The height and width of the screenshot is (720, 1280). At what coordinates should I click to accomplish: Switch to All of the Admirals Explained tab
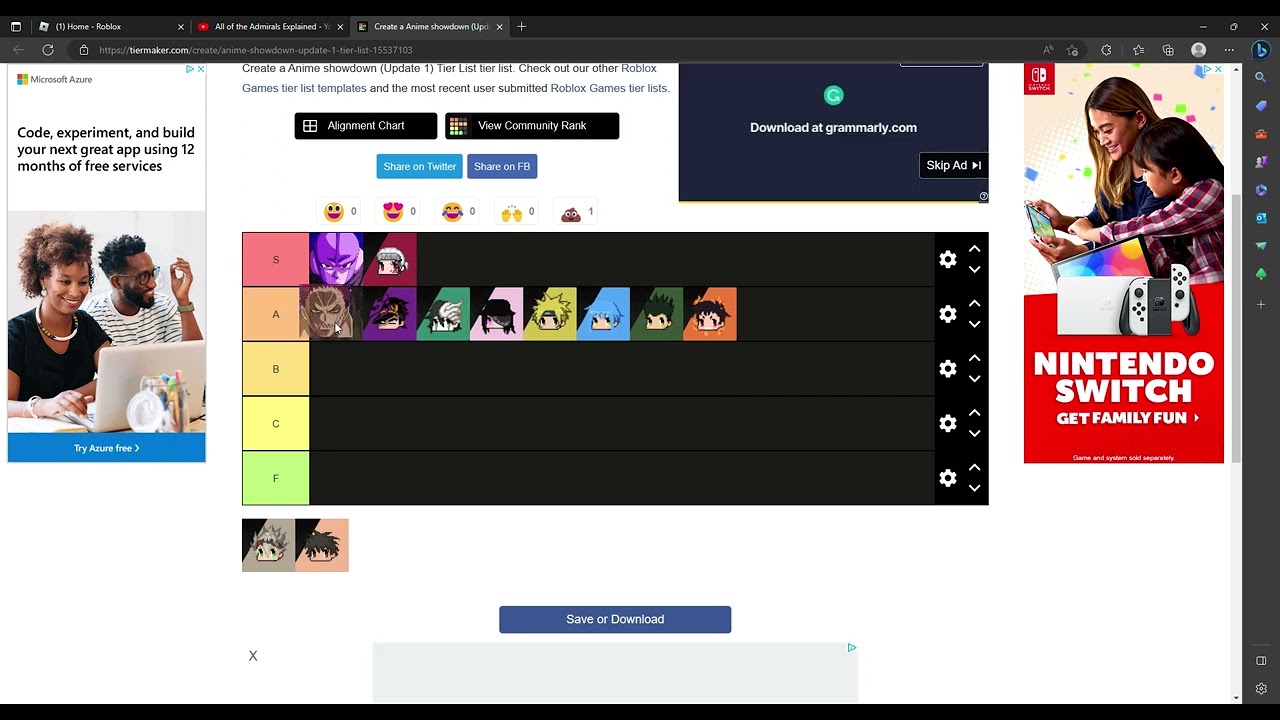(x=271, y=27)
